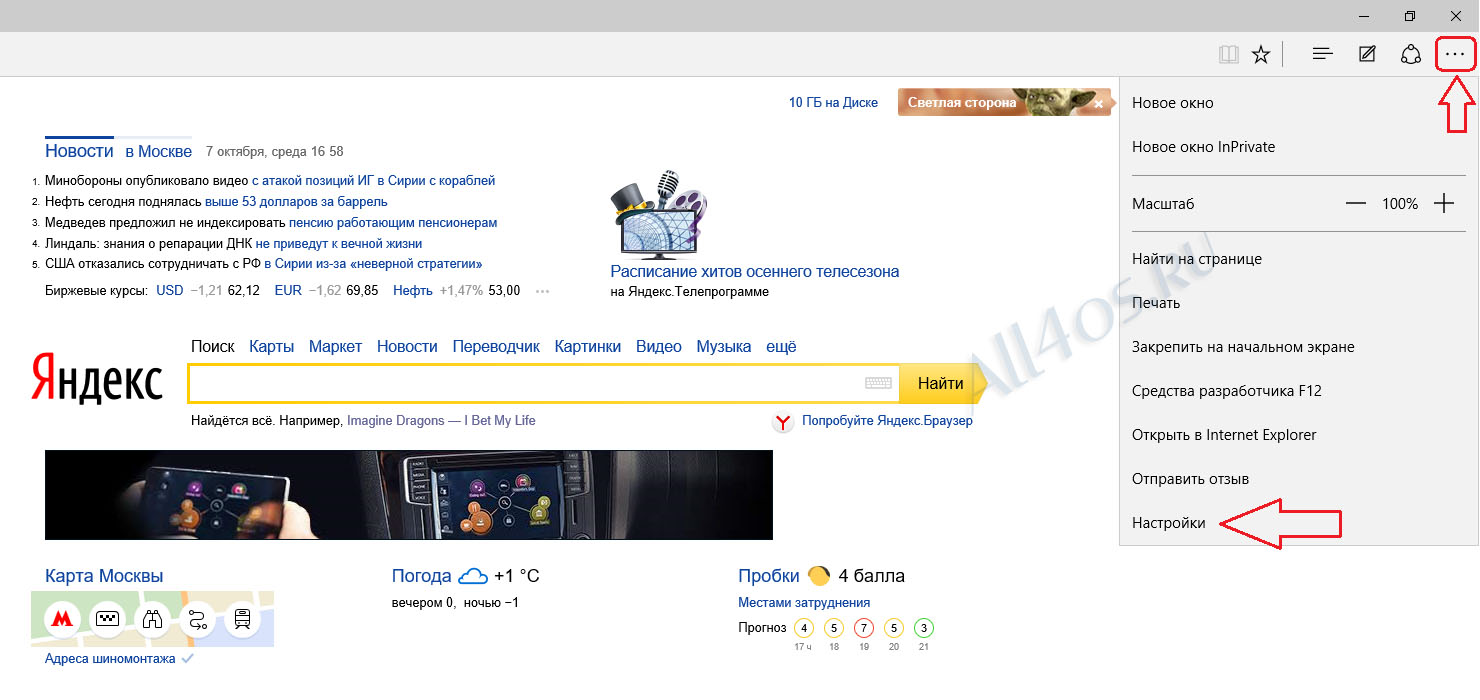1480x700 pixels.
Task: Click the cloud weather icon
Action: [472, 576]
